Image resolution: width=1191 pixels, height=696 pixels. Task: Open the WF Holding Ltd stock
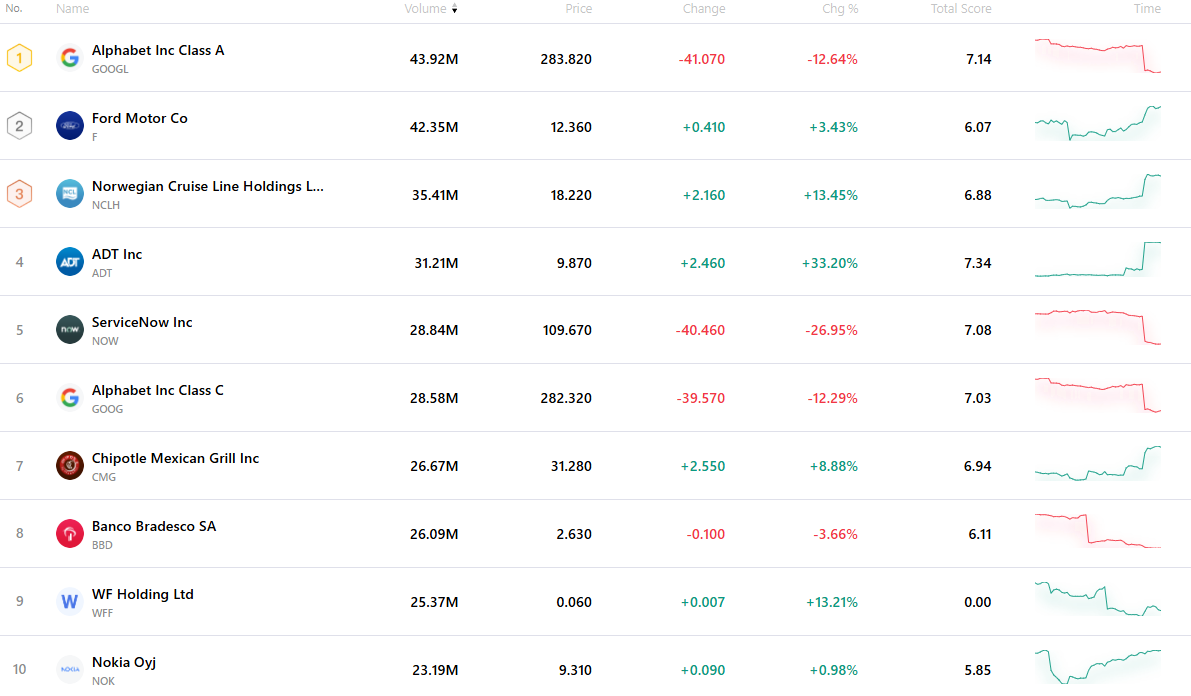pyautogui.click(x=143, y=594)
